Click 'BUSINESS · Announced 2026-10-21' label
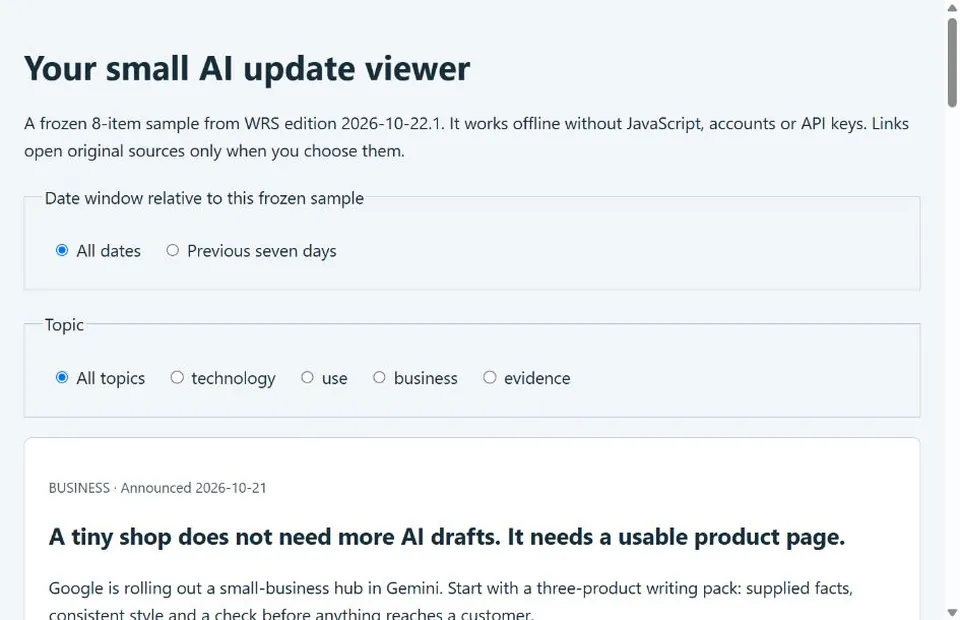This screenshot has height=620, width=960. (x=158, y=488)
